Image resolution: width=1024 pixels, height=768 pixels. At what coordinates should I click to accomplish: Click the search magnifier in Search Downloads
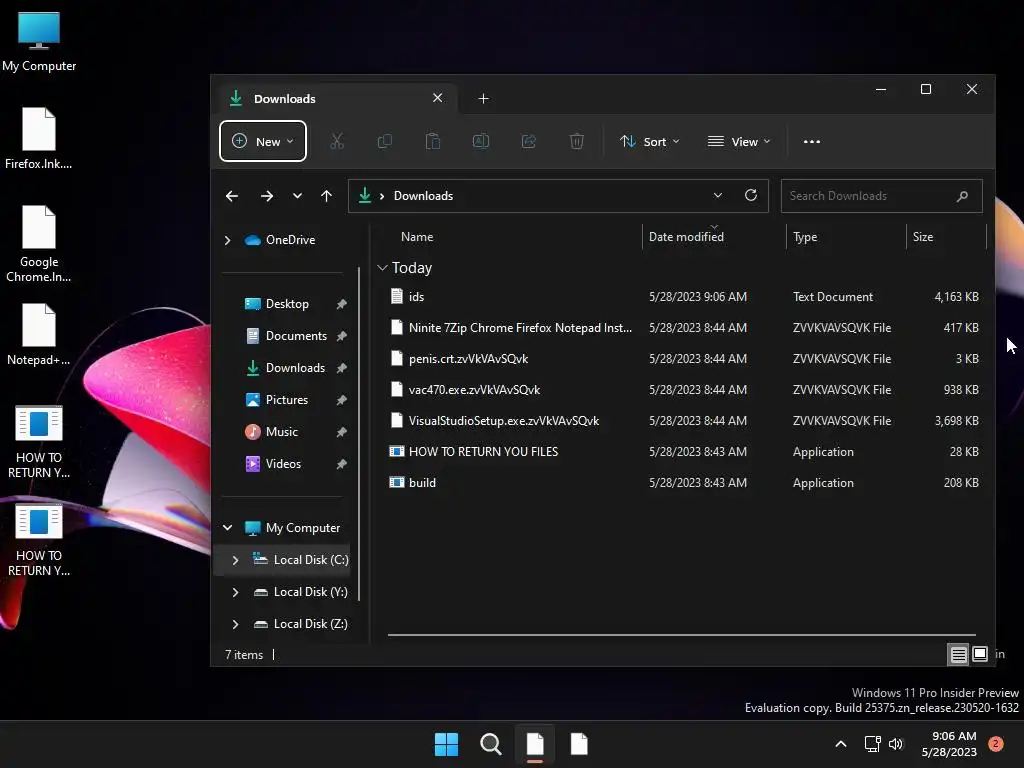coord(962,196)
